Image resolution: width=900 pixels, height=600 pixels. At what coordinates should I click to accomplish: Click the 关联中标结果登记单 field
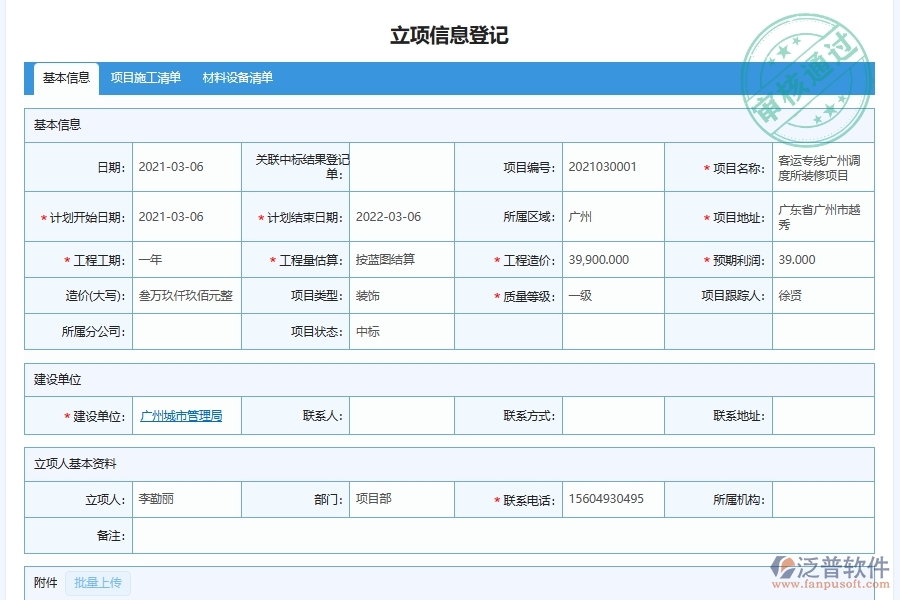point(398,167)
